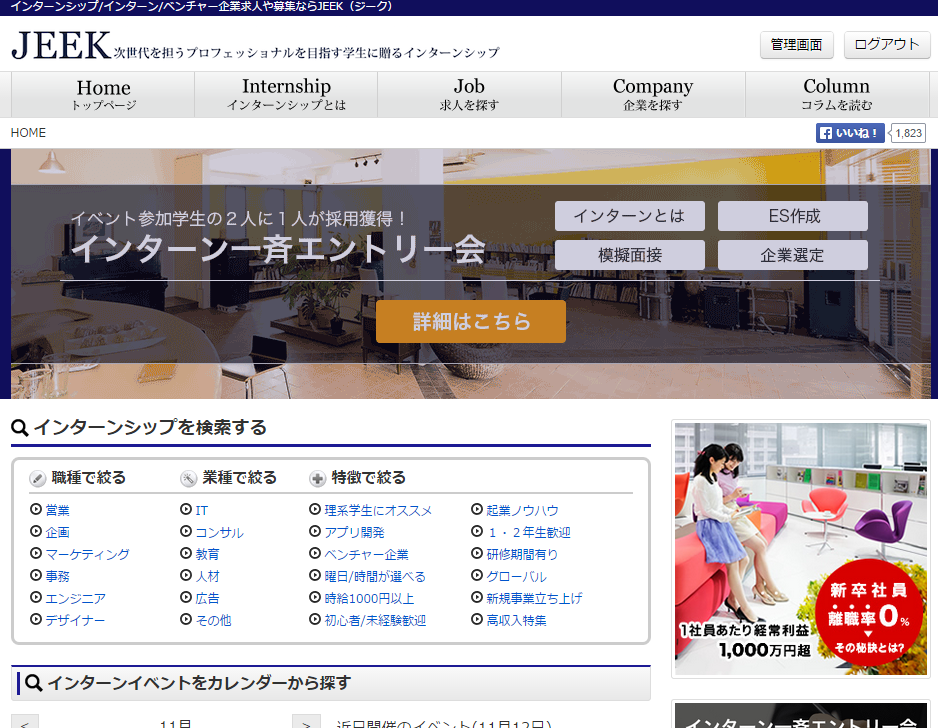The height and width of the screenshot is (728, 938).
Task: Switch to the Company tab
Action: coord(653,94)
